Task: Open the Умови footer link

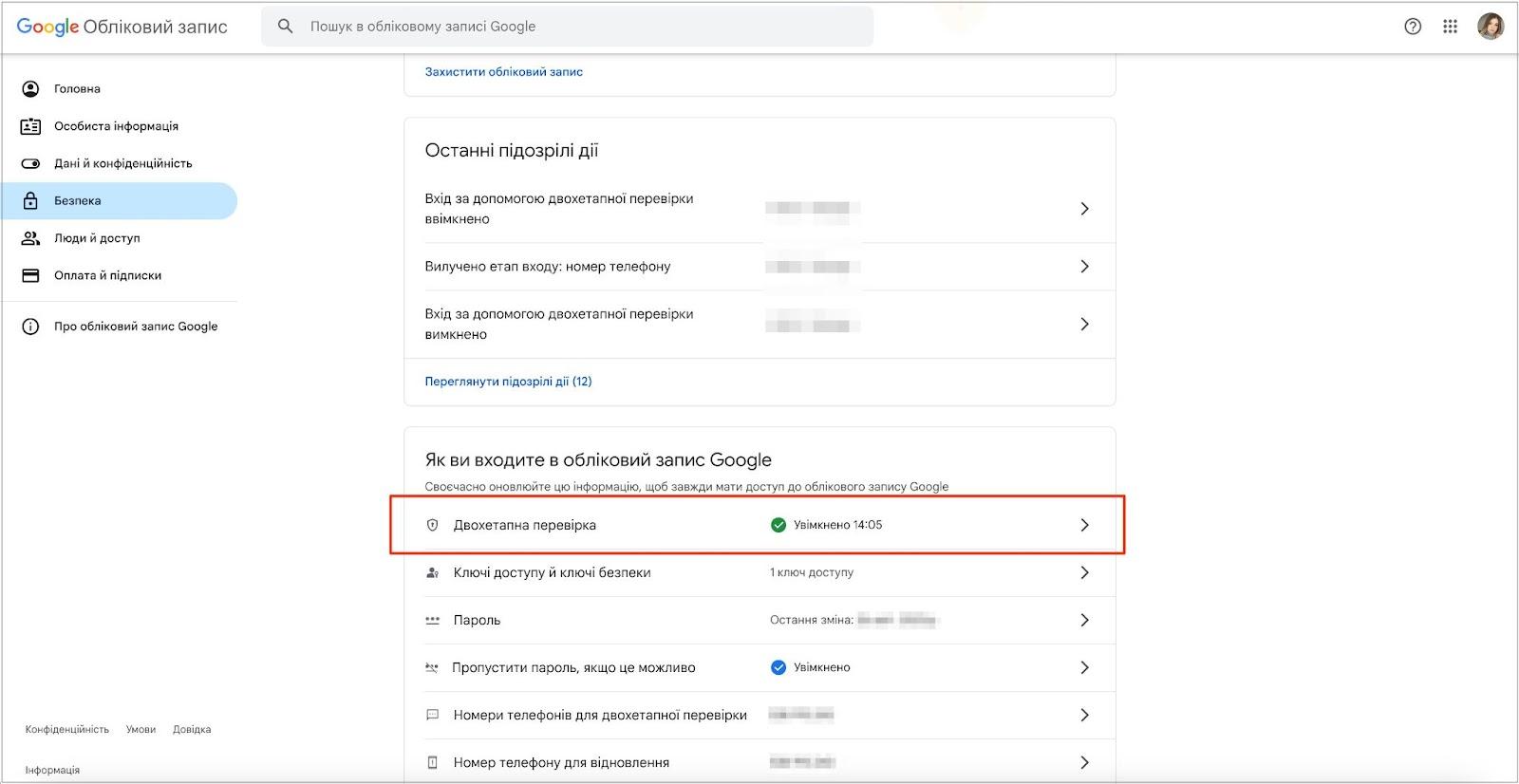Action: tap(141, 730)
